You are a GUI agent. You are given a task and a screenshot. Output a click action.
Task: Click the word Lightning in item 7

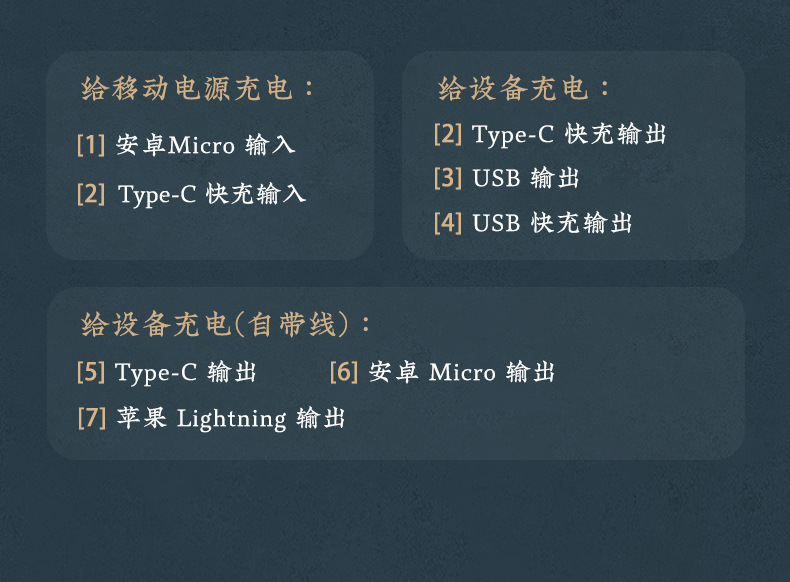pyautogui.click(x=232, y=419)
